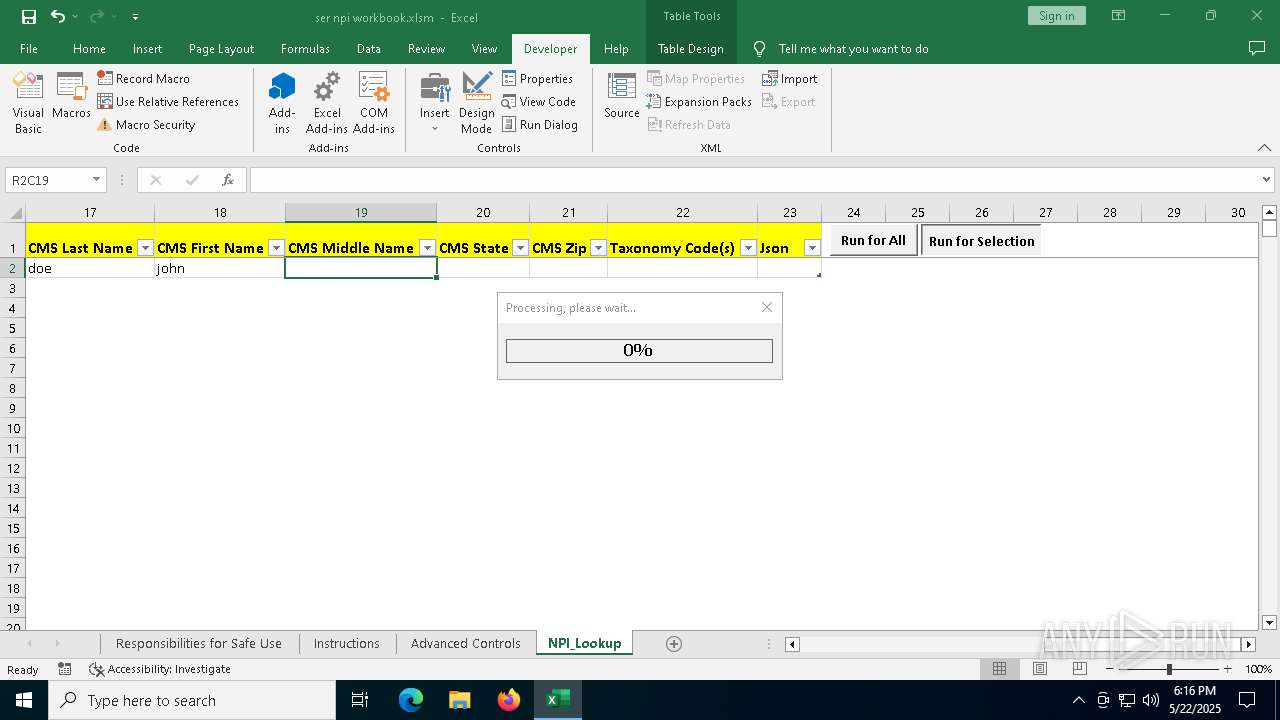Click View Code

(539, 101)
